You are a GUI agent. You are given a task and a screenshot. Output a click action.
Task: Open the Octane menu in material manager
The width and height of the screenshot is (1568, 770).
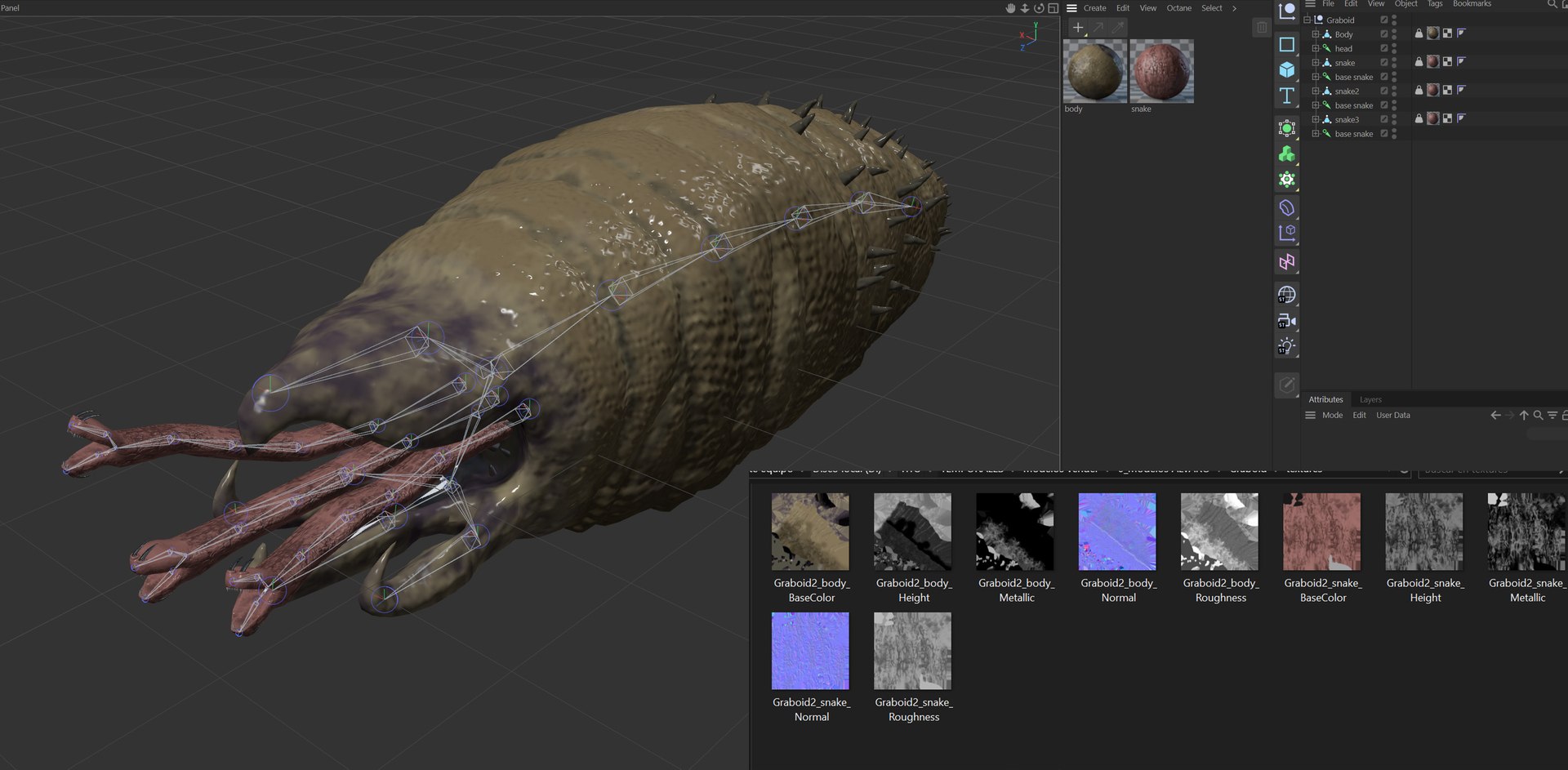(x=1178, y=8)
